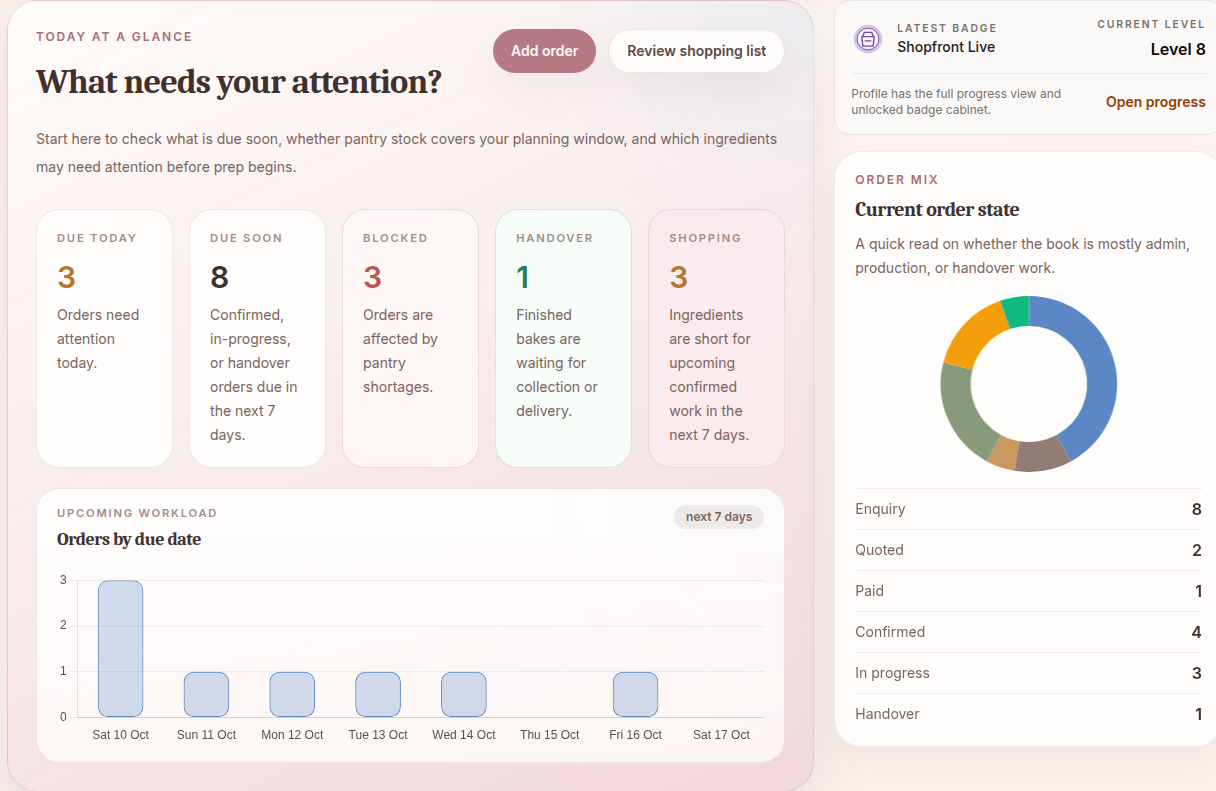Click the Mon 12 Oct bar
The height and width of the screenshot is (791, 1216).
click(x=292, y=694)
